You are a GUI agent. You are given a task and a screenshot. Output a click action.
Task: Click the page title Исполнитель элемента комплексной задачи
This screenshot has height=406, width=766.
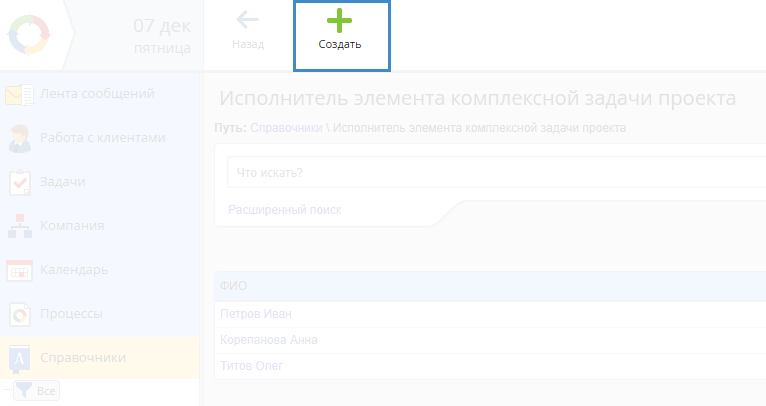pos(477,98)
